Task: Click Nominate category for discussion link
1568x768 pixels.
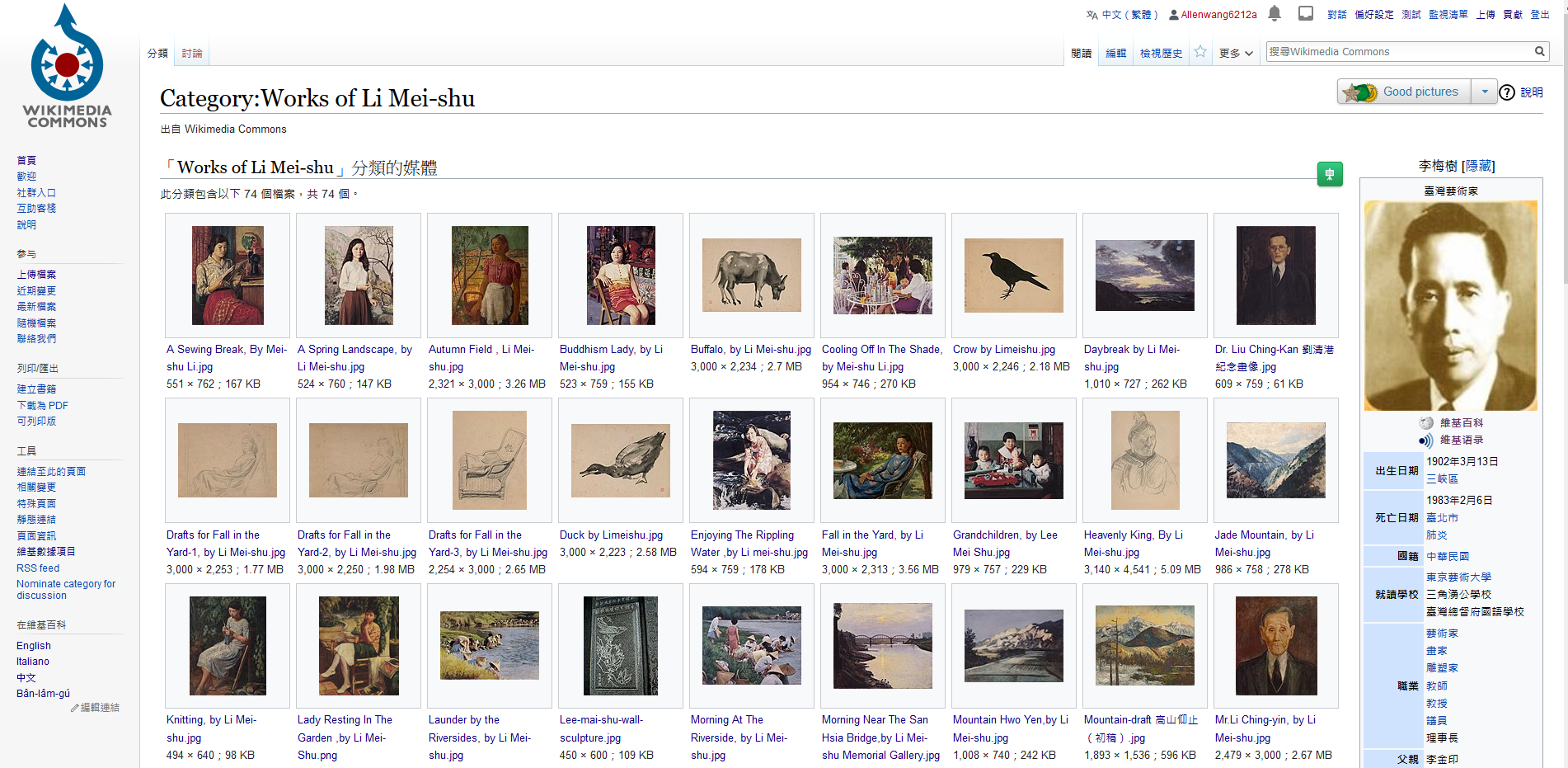Action: pyautogui.click(x=66, y=590)
